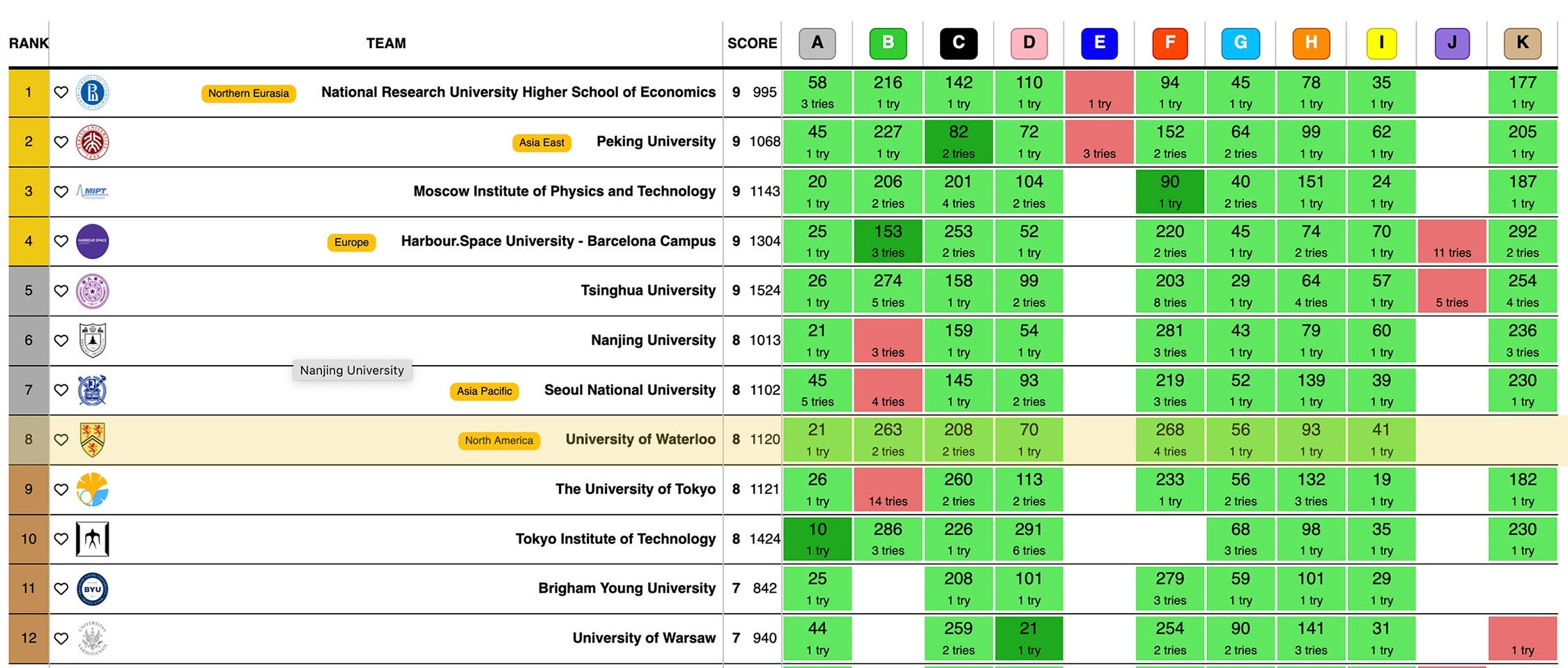Click the Nanjing University tooltip label
The width and height of the screenshot is (1568, 668).
point(352,371)
